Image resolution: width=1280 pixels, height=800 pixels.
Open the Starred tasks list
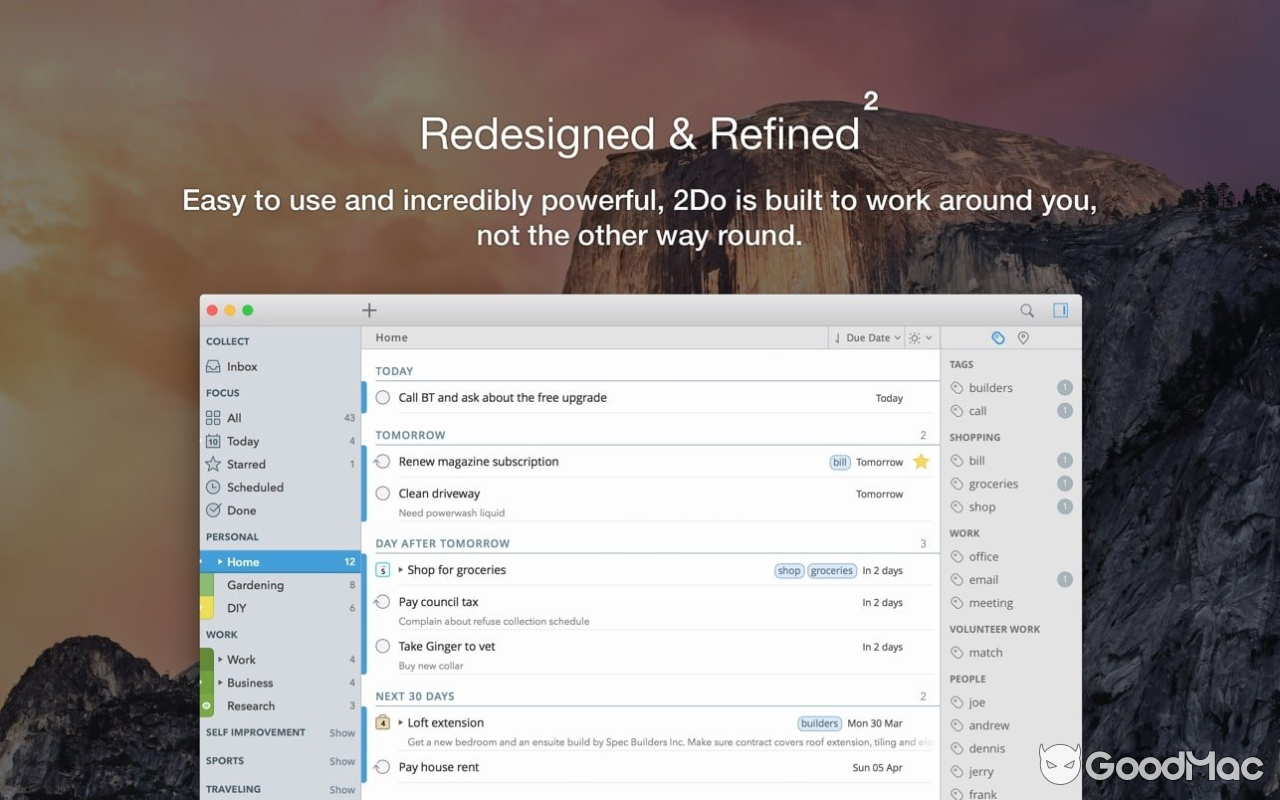(247, 464)
